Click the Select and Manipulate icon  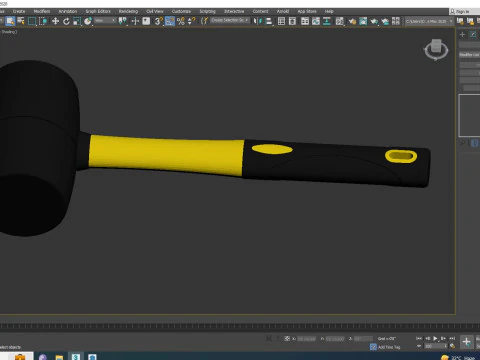click(135, 21)
